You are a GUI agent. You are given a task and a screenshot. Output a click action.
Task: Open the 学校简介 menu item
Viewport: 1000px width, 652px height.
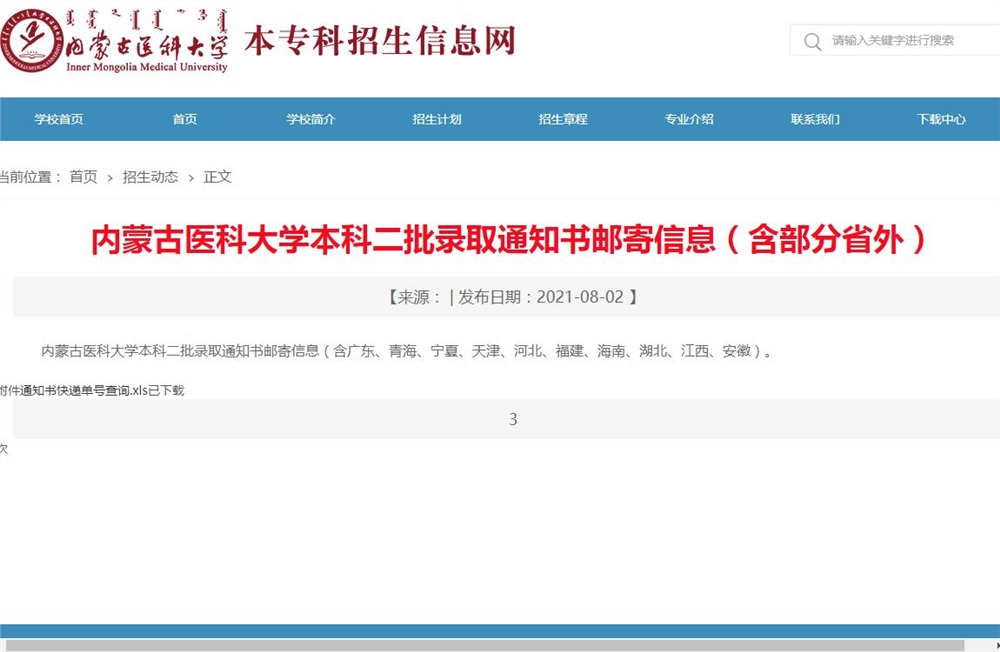click(x=311, y=119)
